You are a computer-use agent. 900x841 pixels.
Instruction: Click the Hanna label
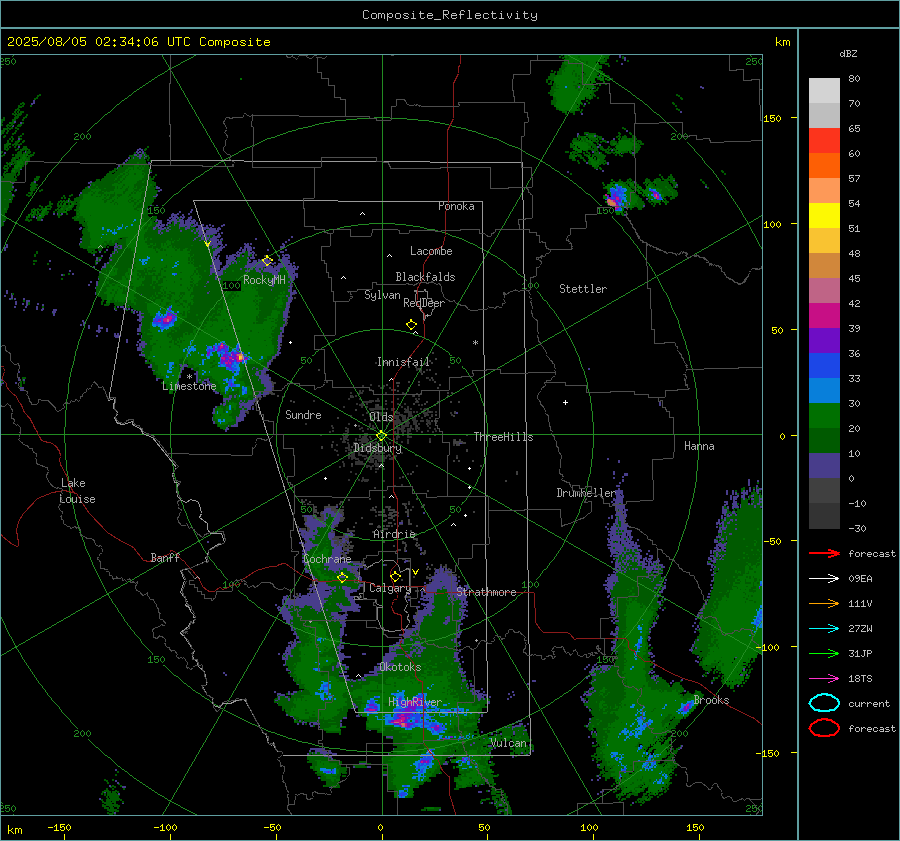[699, 446]
